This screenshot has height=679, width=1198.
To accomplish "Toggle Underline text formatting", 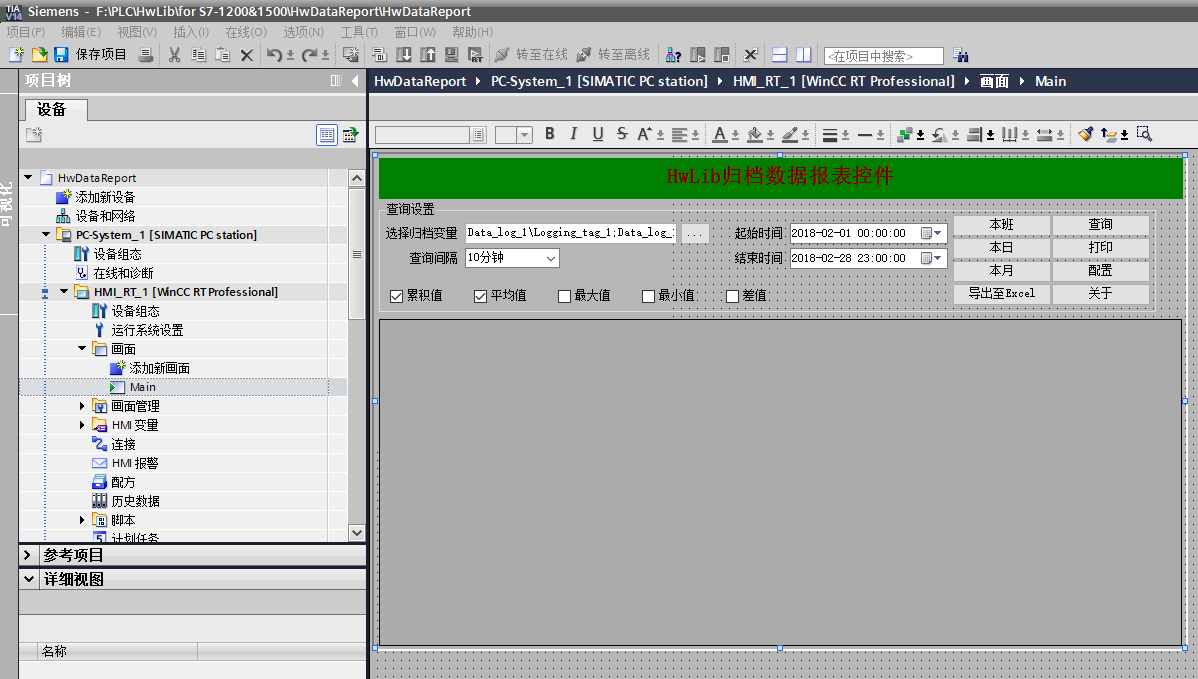I will (597, 134).
